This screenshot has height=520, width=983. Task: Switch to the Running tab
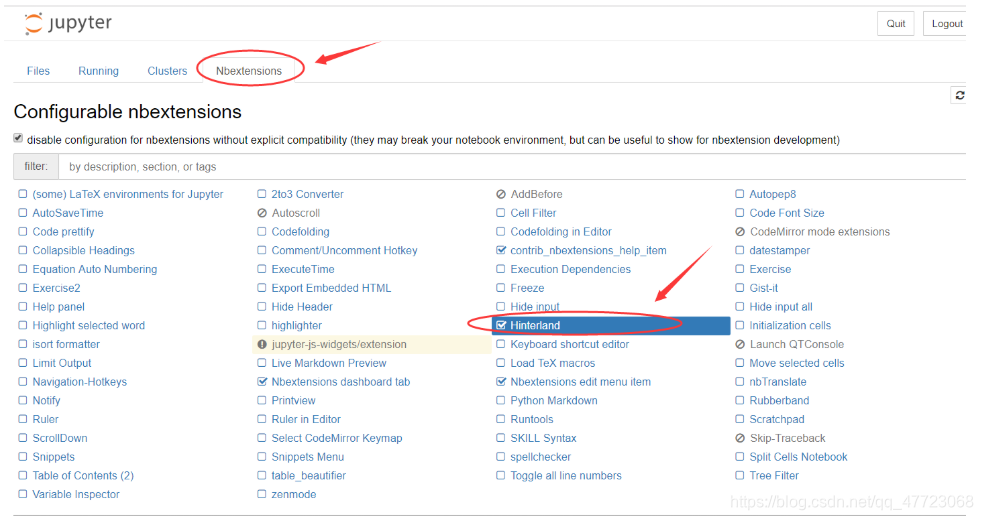click(98, 71)
